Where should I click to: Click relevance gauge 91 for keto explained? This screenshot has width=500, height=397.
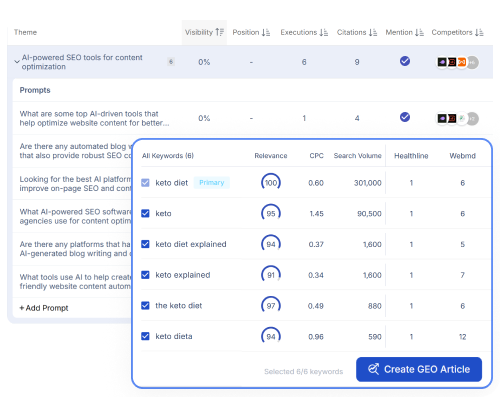(271, 275)
